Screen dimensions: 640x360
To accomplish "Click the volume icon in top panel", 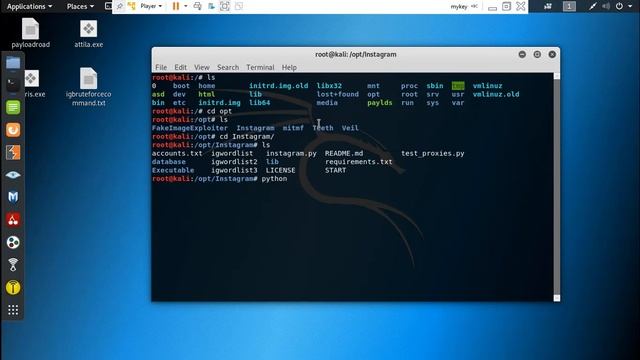I will (x=606, y=6).
